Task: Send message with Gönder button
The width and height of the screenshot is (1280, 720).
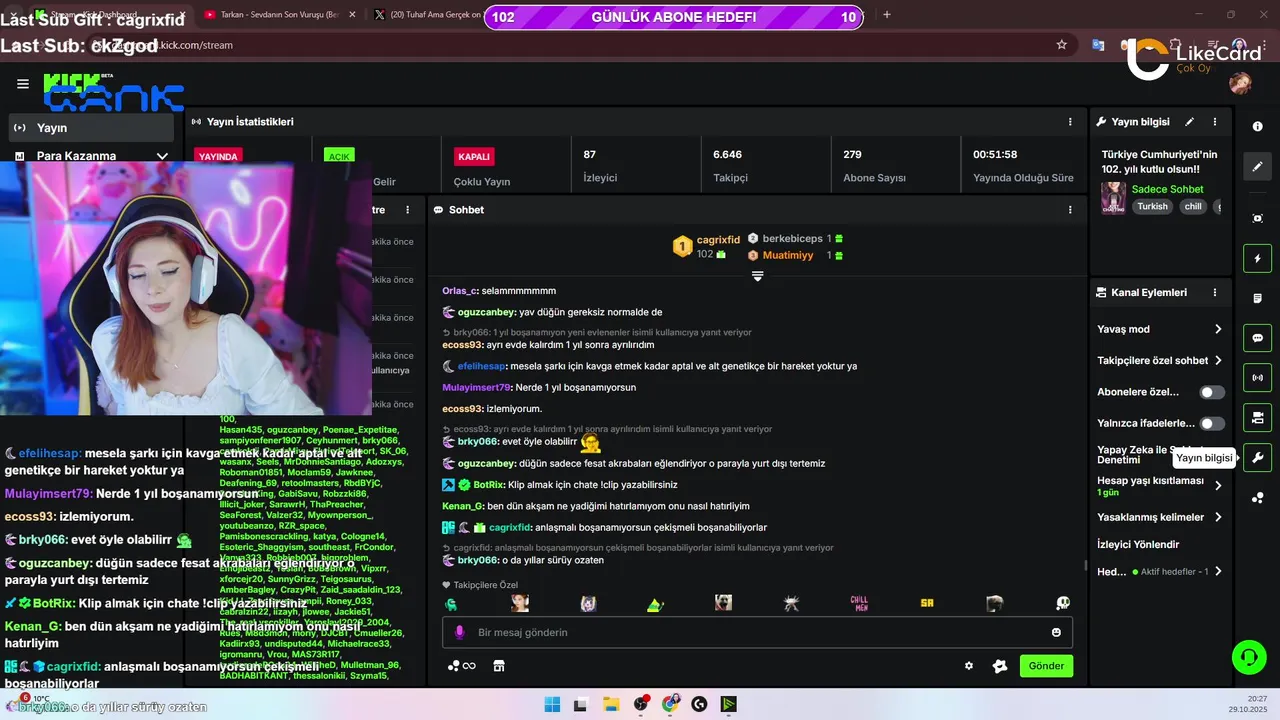Action: 1046,666
